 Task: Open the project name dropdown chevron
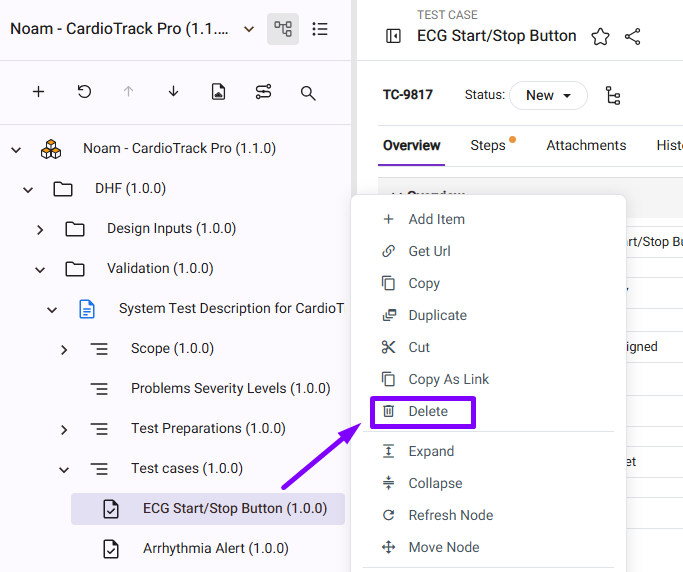coord(249,29)
